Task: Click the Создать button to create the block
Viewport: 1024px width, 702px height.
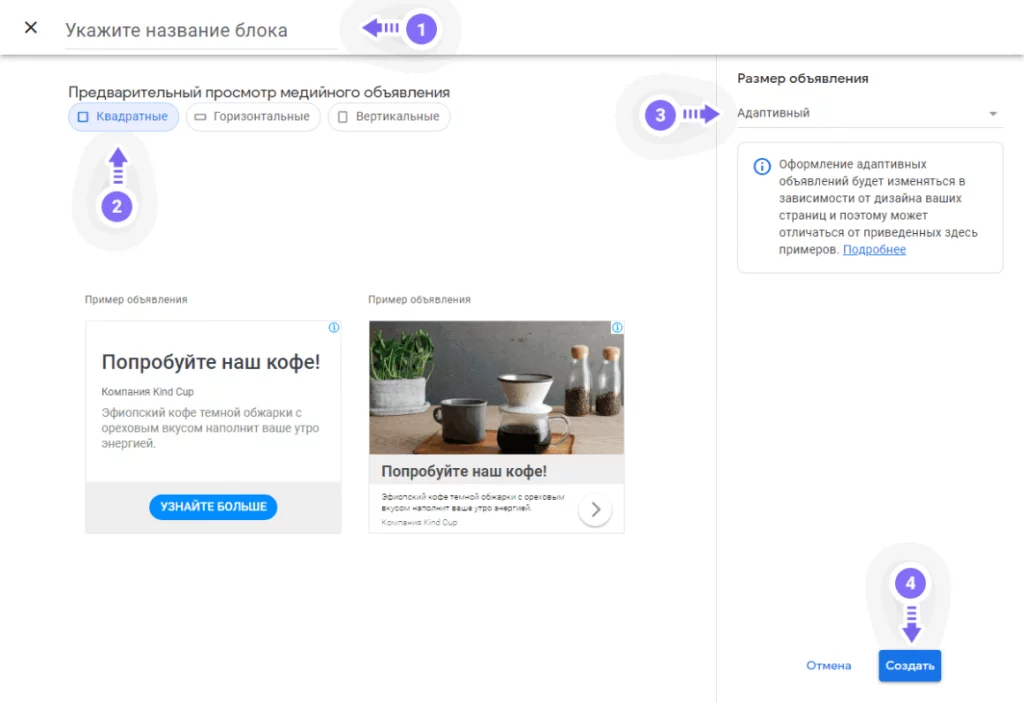Action: point(909,665)
